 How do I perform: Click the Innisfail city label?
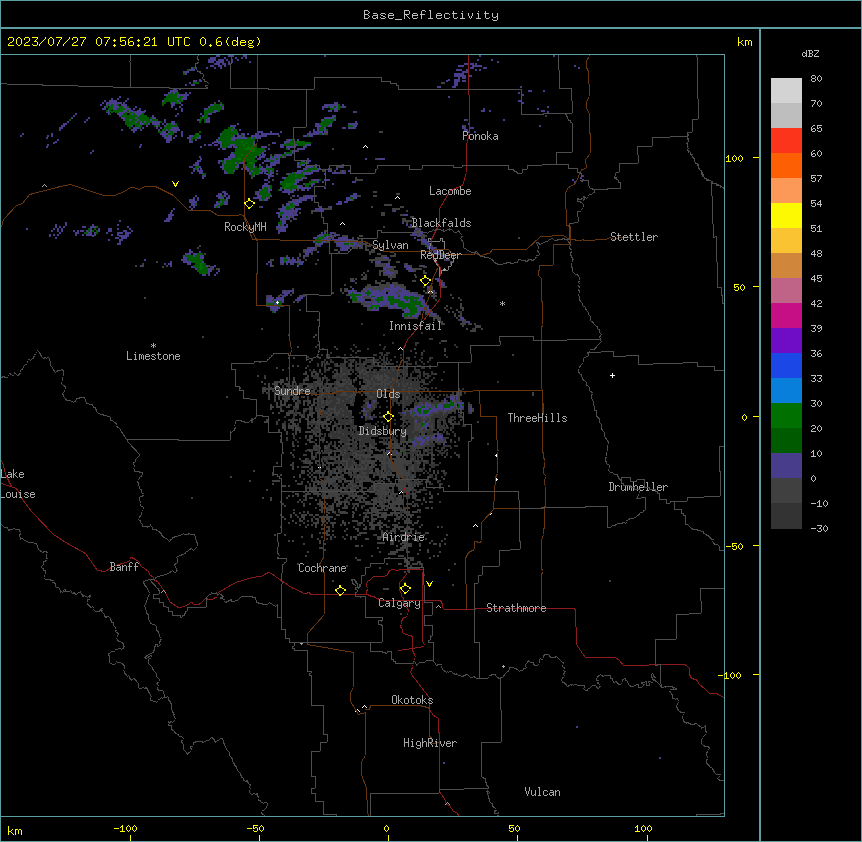point(416,326)
